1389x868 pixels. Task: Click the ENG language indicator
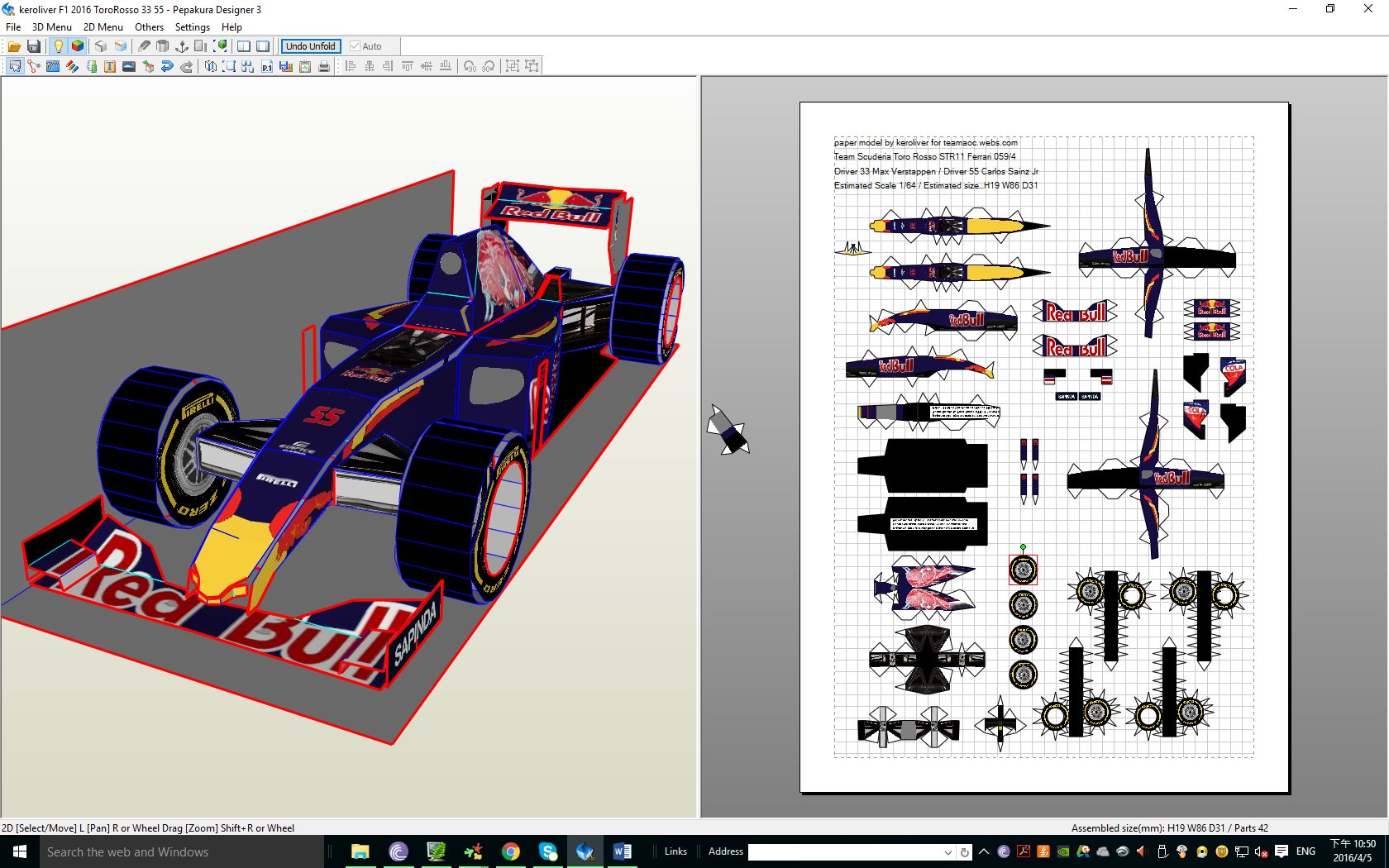click(x=1305, y=851)
